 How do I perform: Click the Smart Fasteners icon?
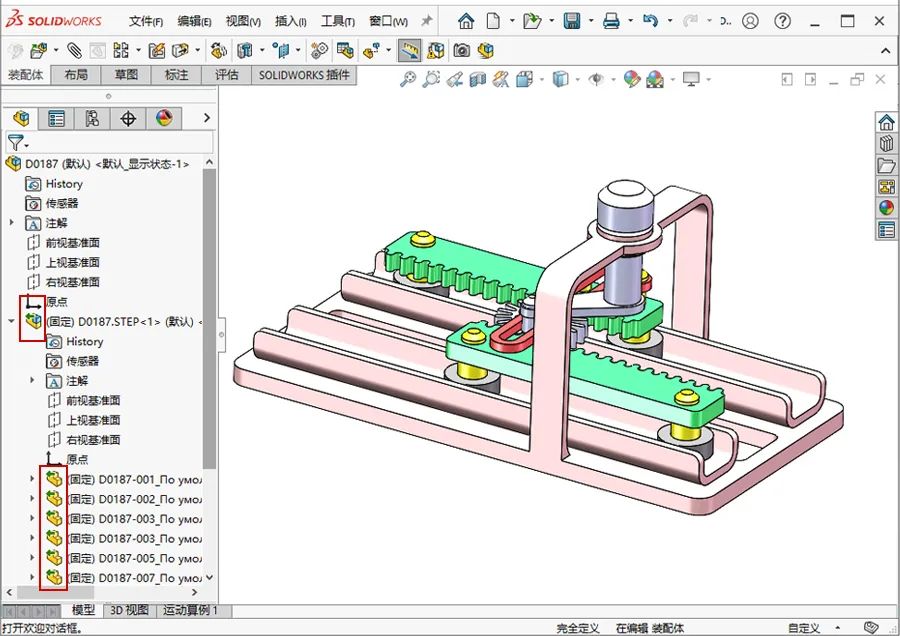pos(156,51)
